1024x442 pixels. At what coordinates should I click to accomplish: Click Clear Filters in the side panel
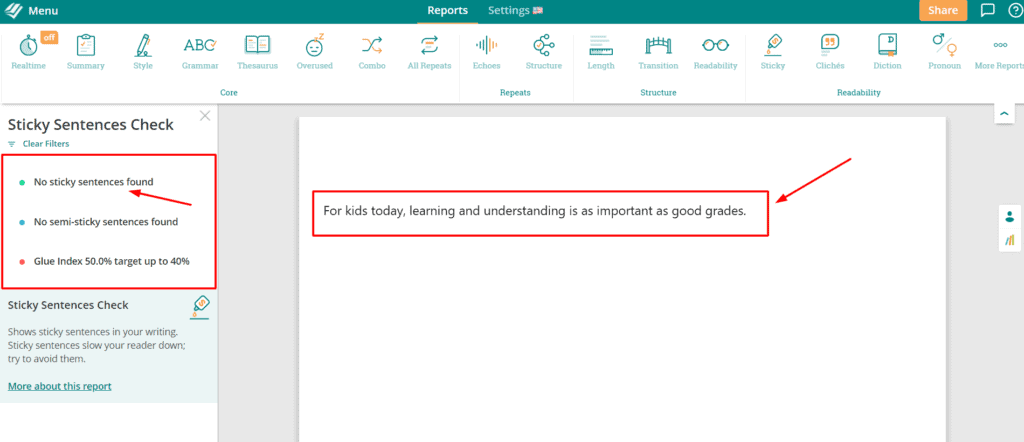click(x=45, y=144)
